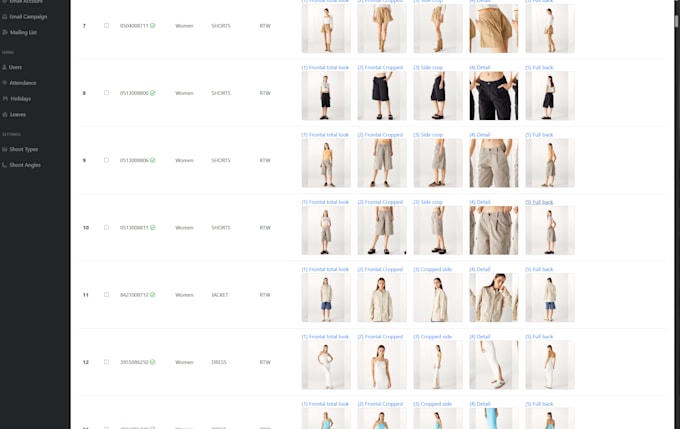Click product code 0513008800
This screenshot has width=680, height=429.
[134, 93]
